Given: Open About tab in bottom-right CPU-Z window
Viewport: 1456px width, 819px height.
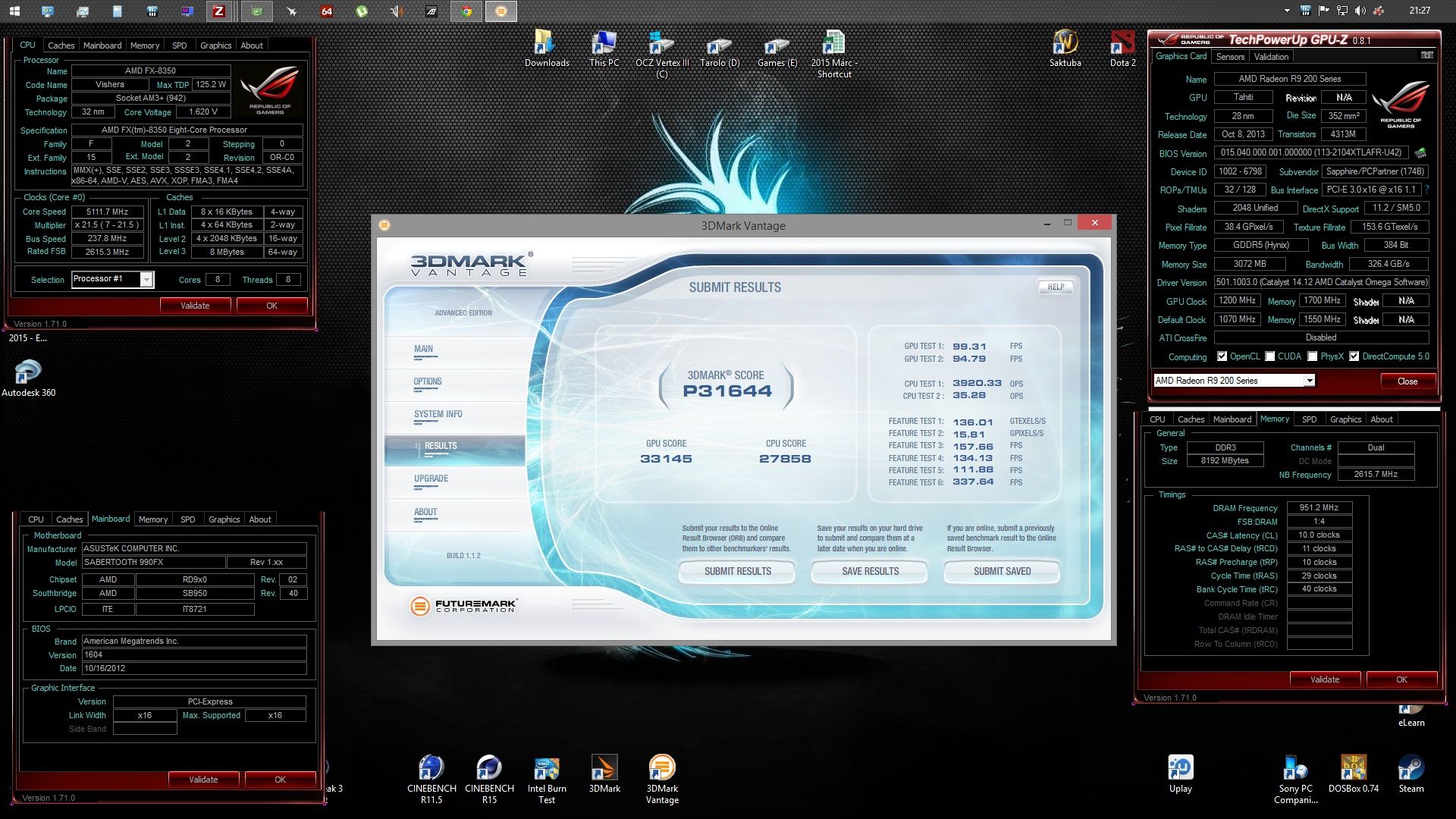Looking at the screenshot, I should click(1382, 419).
